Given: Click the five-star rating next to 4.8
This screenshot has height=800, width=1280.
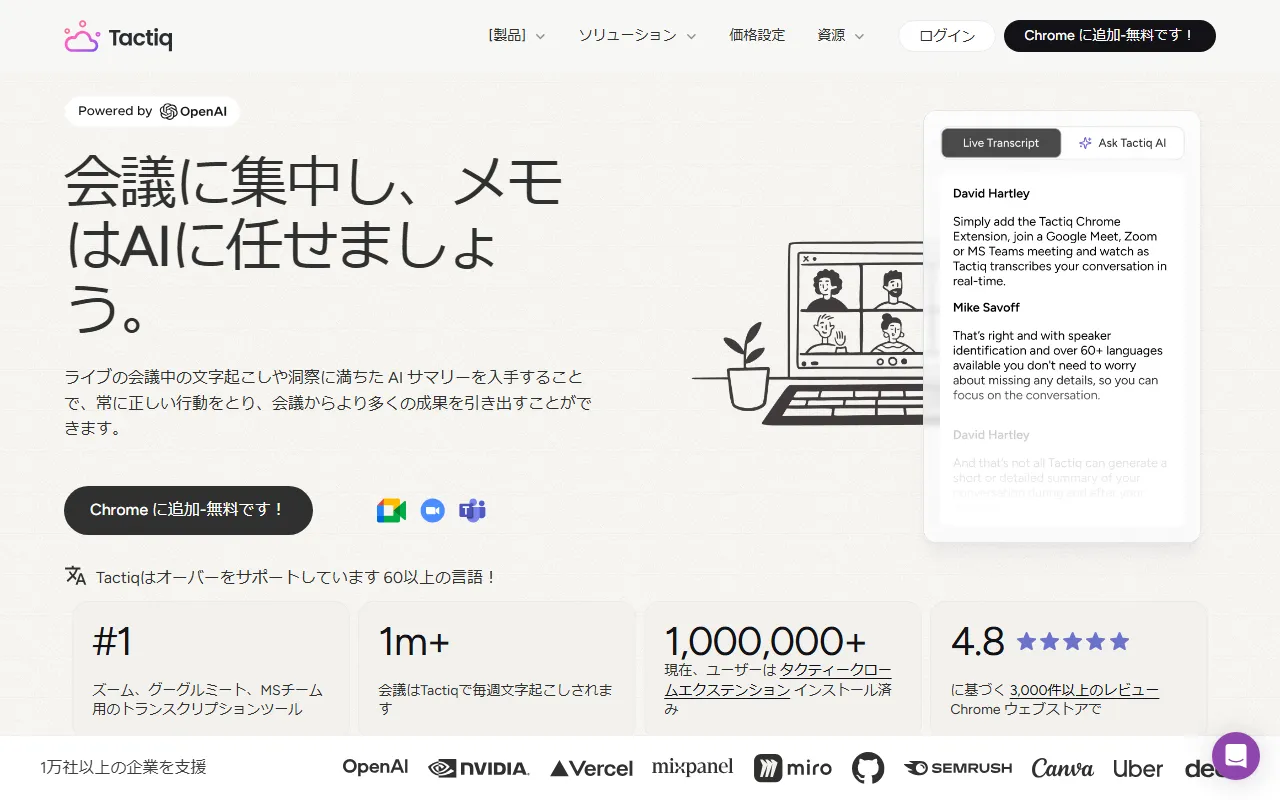Looking at the screenshot, I should pos(1072,641).
